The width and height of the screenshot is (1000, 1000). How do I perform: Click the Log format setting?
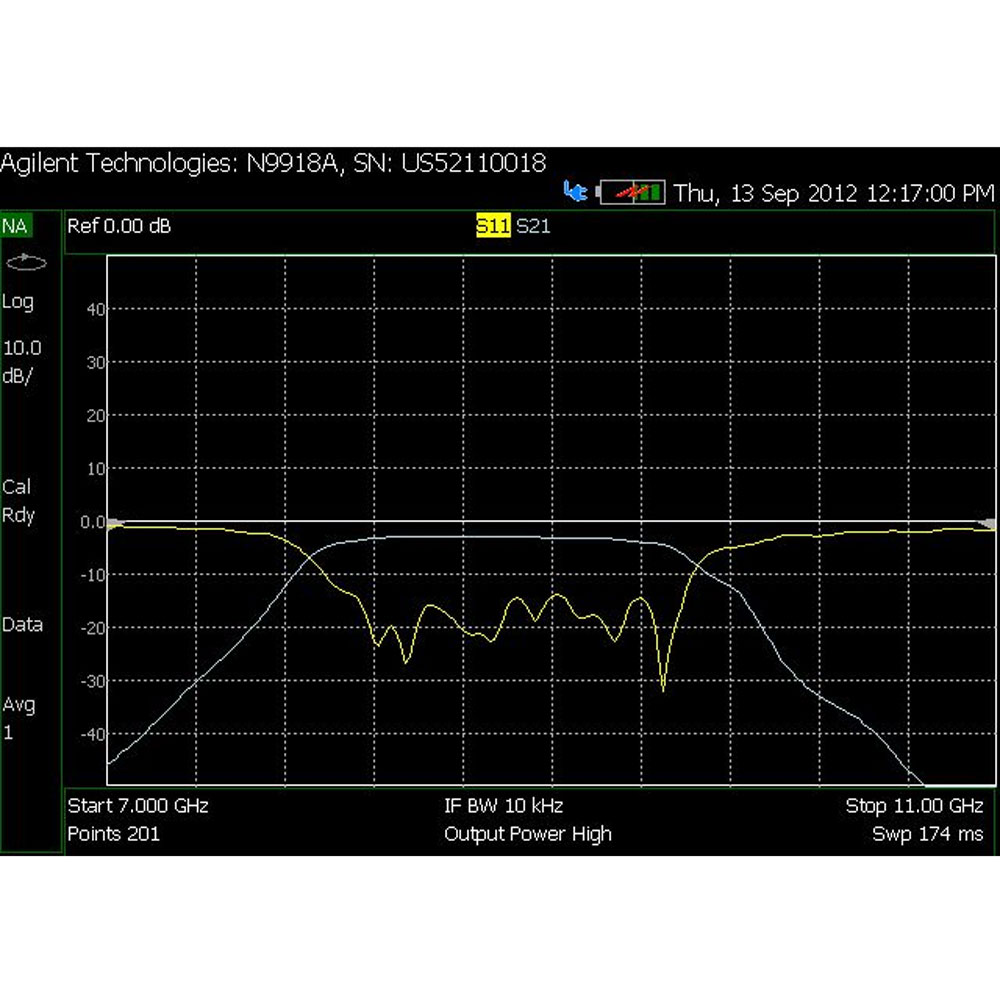click(x=18, y=302)
